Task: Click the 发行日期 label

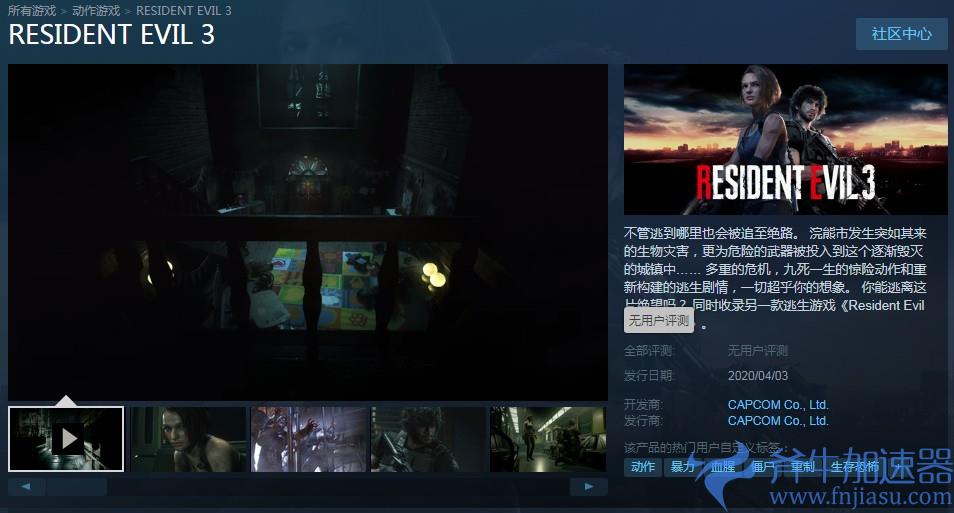Action: (x=649, y=375)
